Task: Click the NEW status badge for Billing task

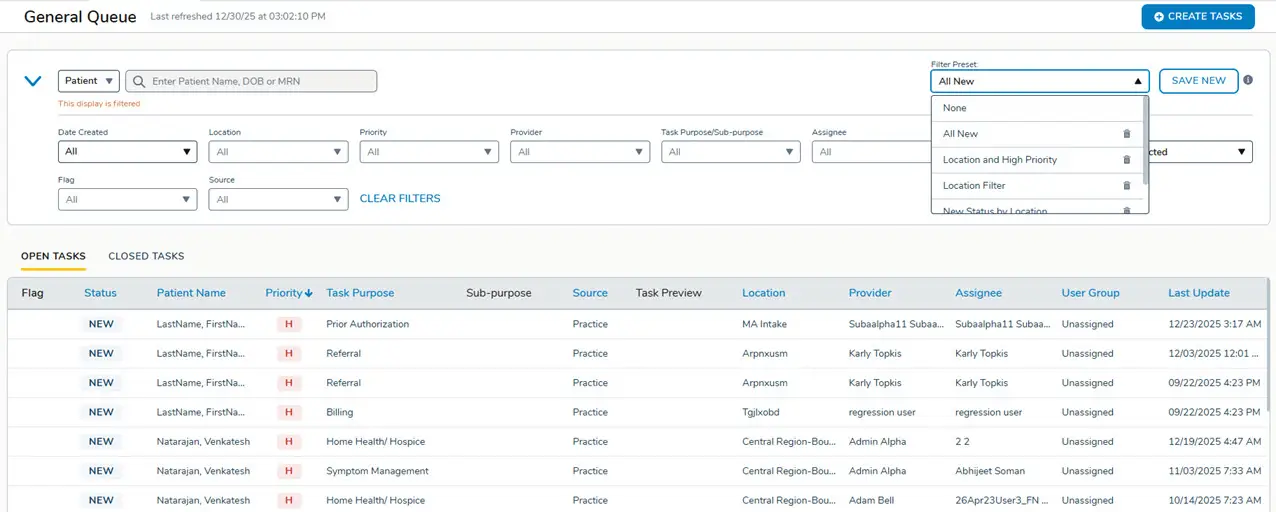Action: tap(101, 412)
